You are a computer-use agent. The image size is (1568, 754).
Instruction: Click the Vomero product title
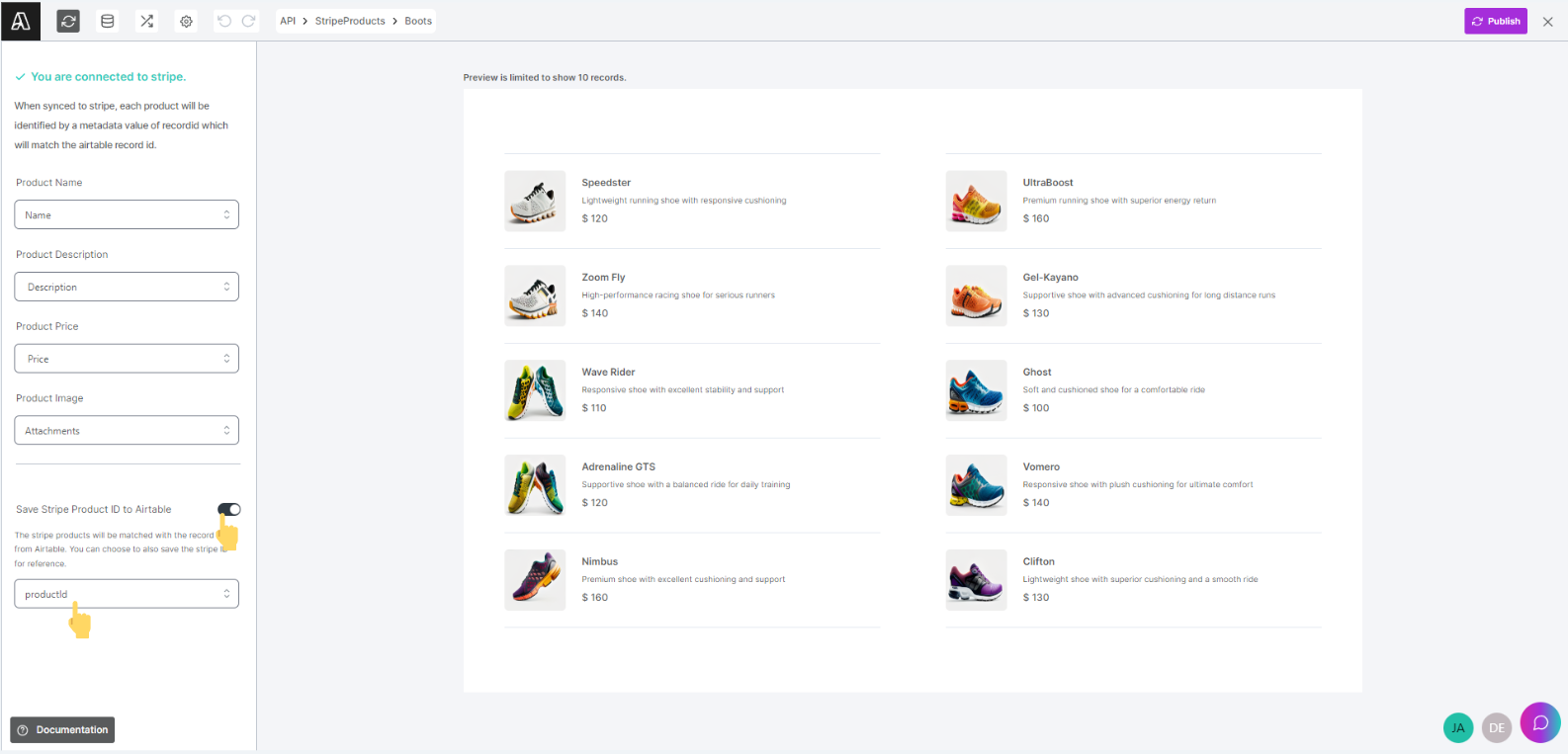pos(1041,467)
